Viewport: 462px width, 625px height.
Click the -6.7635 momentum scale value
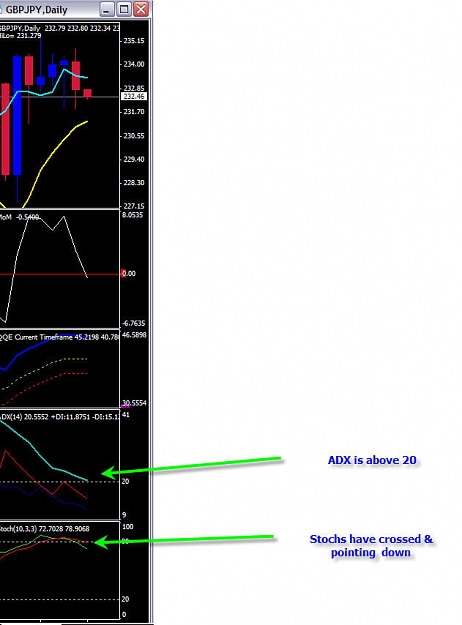tap(133, 323)
